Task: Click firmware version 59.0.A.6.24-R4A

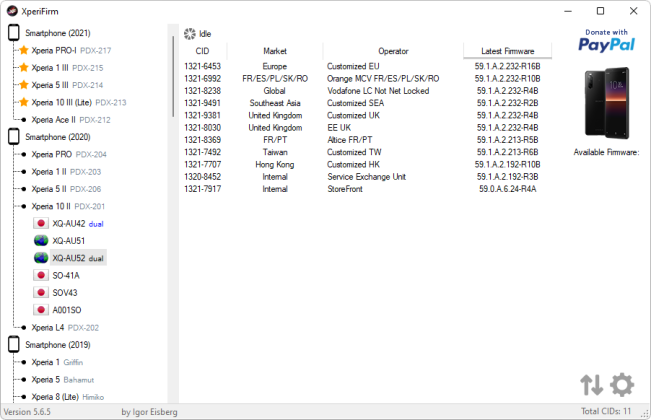Action: [507, 189]
